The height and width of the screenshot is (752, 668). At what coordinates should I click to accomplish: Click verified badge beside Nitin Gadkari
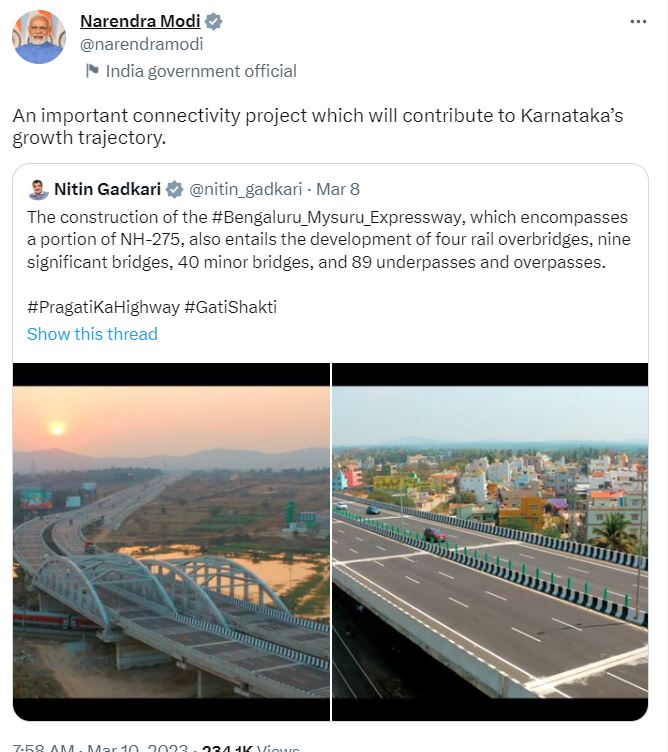174,189
